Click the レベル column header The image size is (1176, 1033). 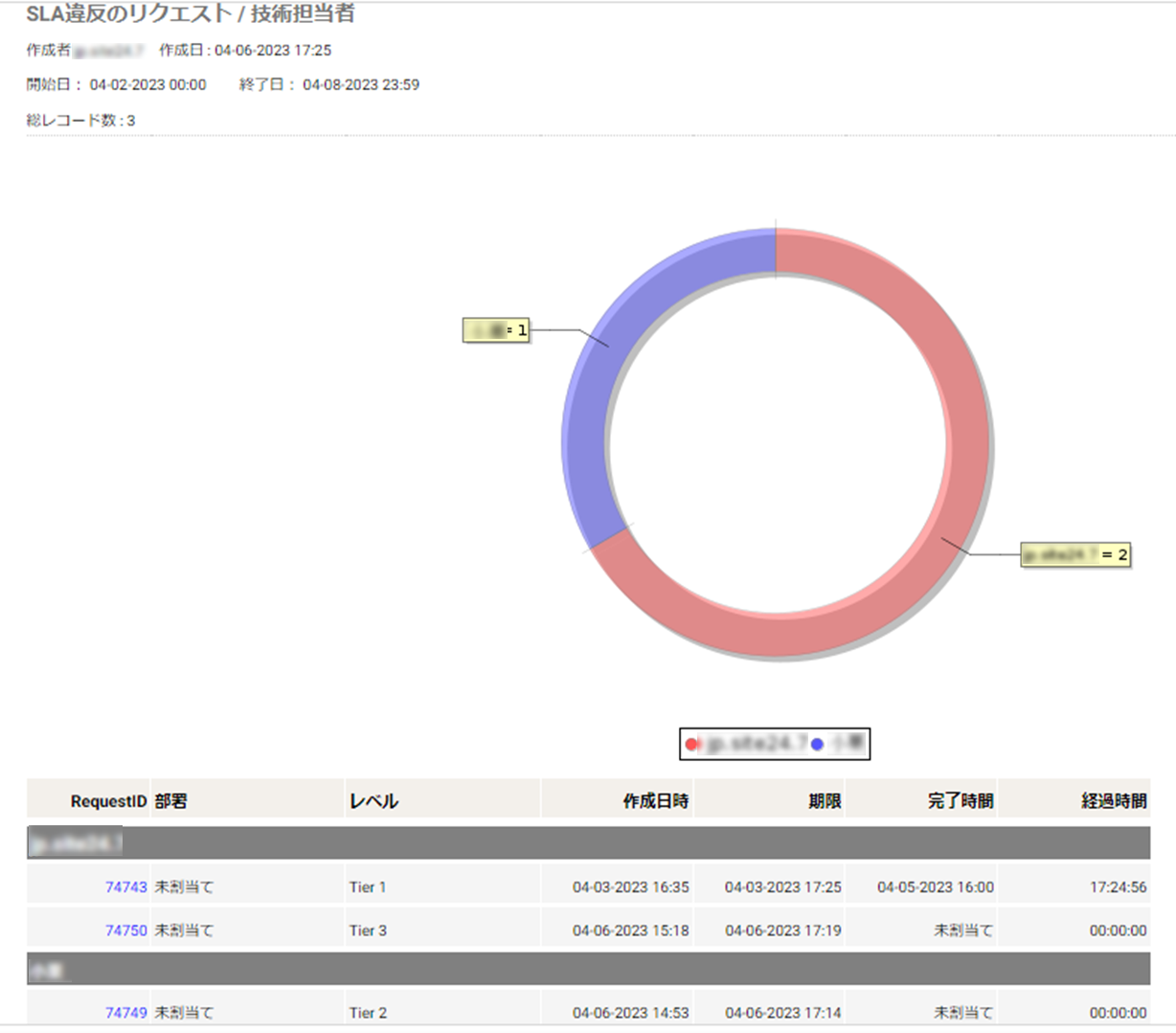click(x=373, y=801)
